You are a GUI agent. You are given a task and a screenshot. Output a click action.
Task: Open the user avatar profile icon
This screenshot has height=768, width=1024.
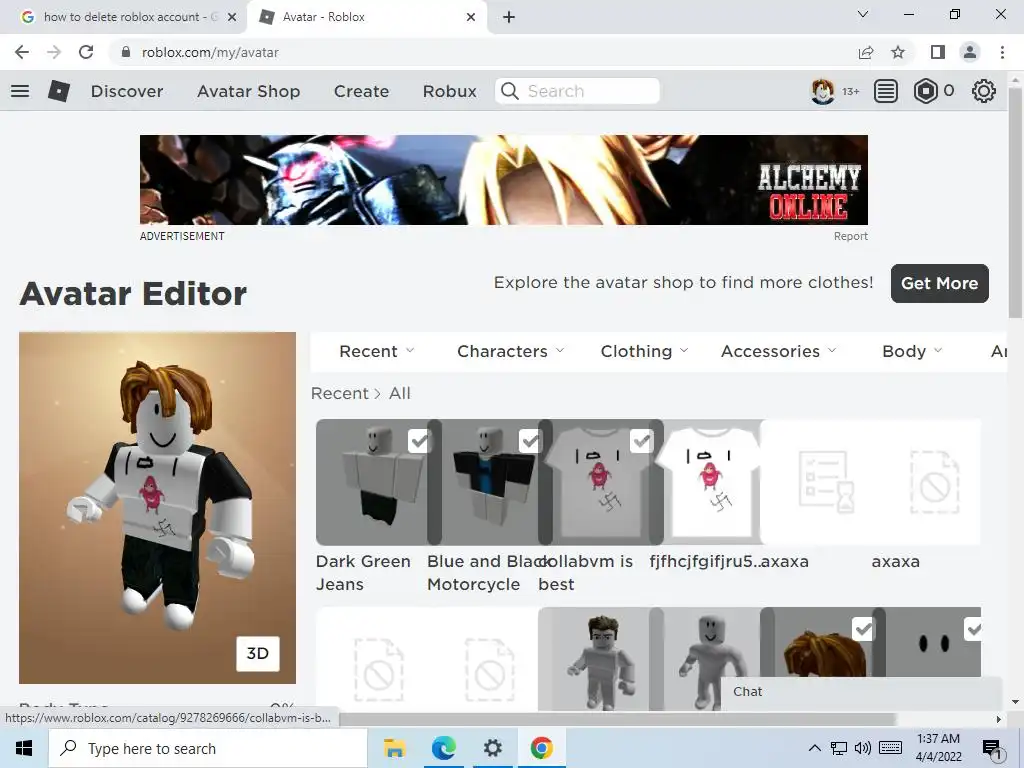[822, 91]
